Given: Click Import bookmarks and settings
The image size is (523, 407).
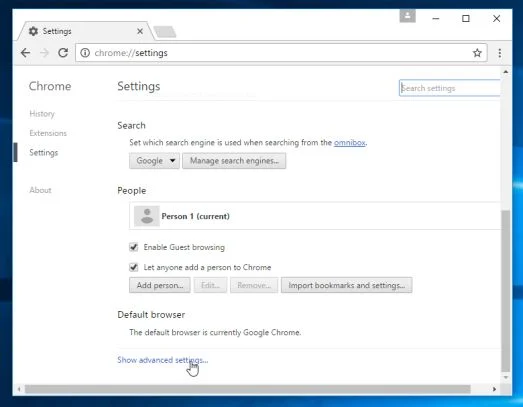Looking at the screenshot, I should (x=347, y=285).
